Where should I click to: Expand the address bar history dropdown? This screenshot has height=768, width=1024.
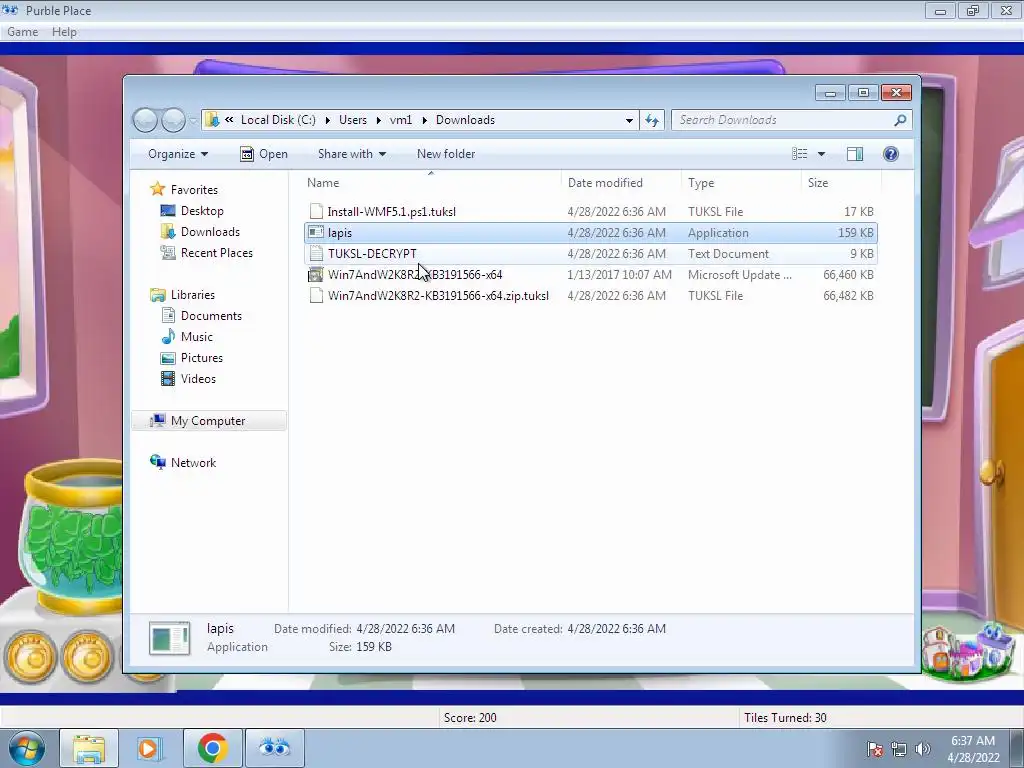point(629,120)
